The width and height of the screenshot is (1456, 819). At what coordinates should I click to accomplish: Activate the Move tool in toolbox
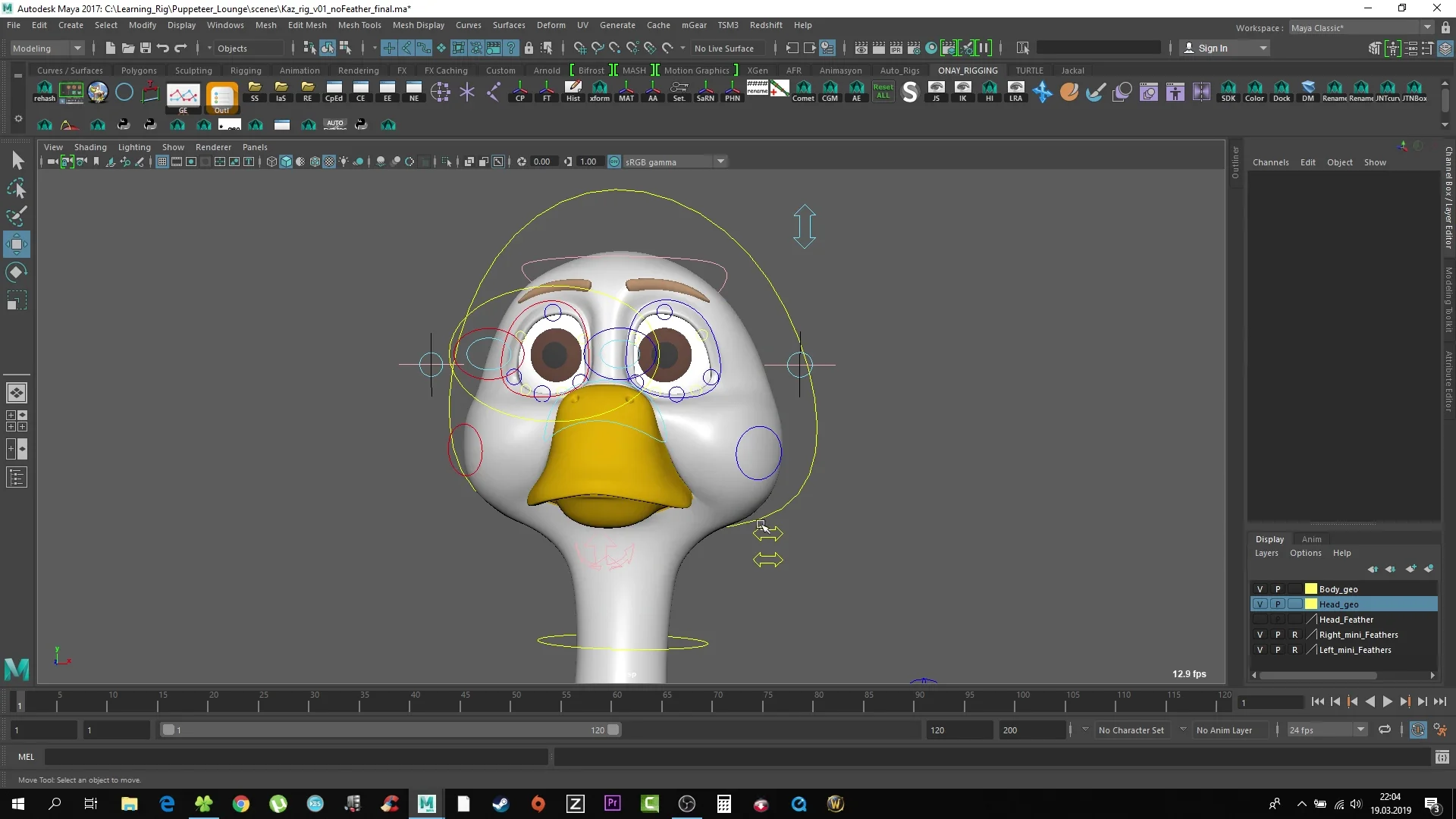(17, 244)
